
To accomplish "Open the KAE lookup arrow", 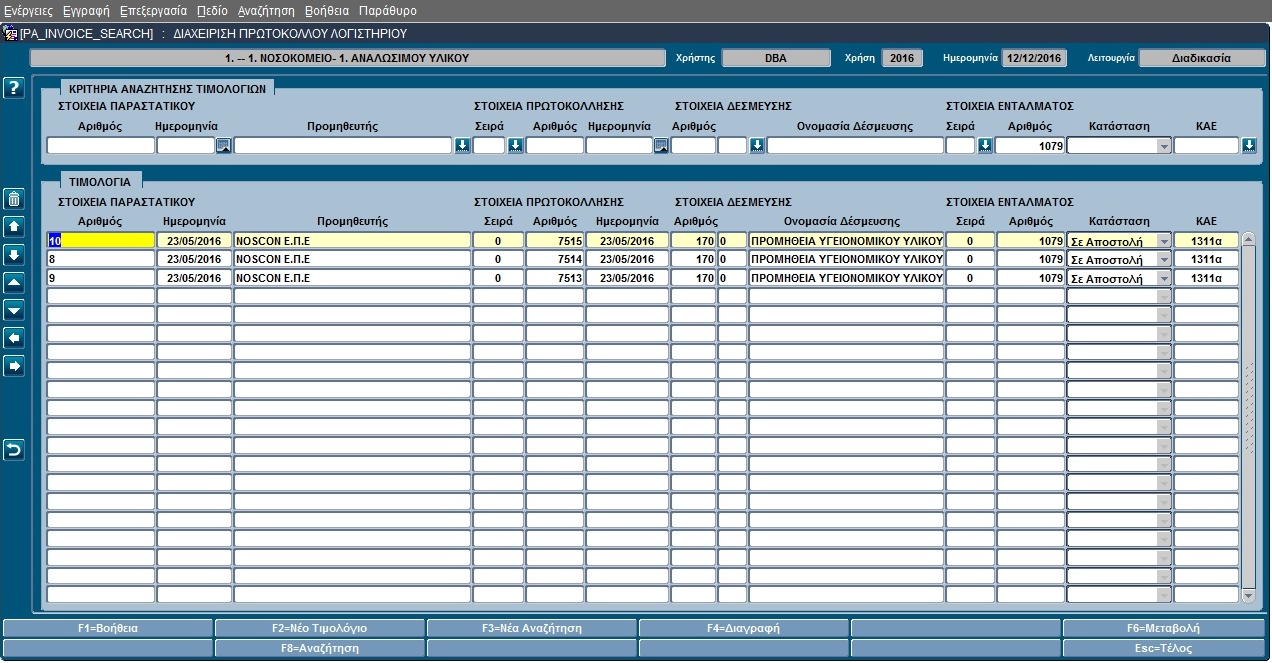I will pos(1249,146).
